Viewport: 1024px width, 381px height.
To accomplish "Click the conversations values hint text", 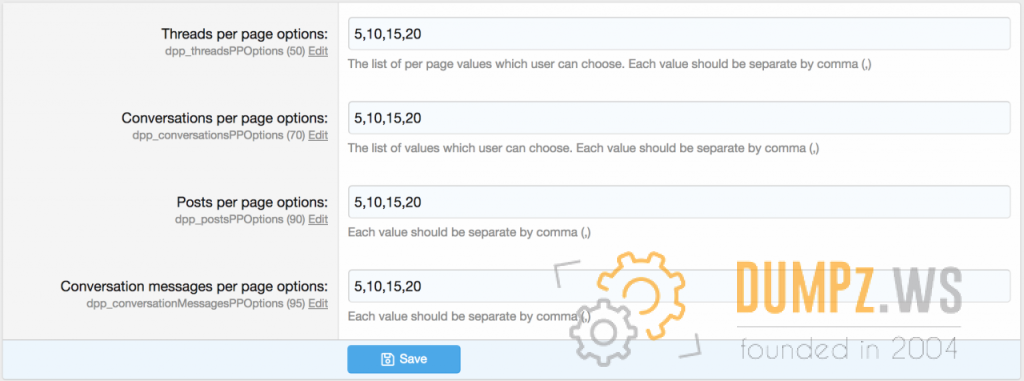I will coord(583,148).
